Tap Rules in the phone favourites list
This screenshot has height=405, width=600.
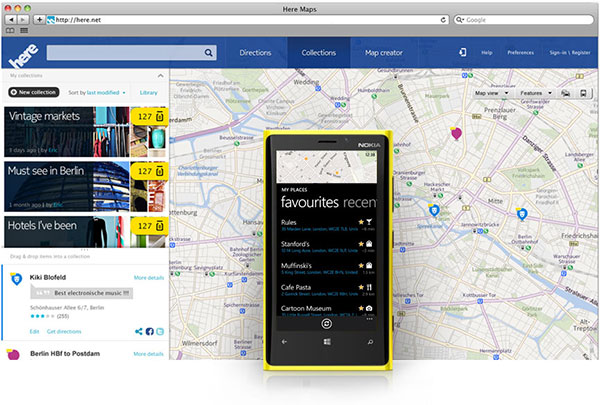(x=327, y=225)
